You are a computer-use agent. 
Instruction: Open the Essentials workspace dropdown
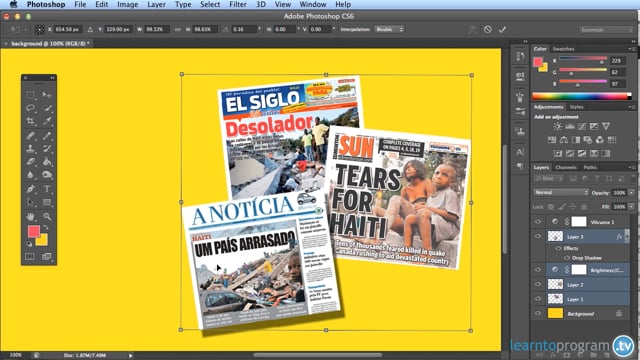pyautogui.click(x=605, y=29)
